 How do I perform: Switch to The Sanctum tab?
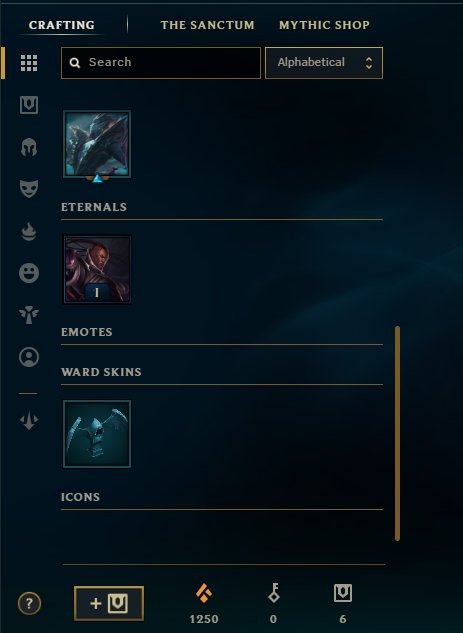207,25
